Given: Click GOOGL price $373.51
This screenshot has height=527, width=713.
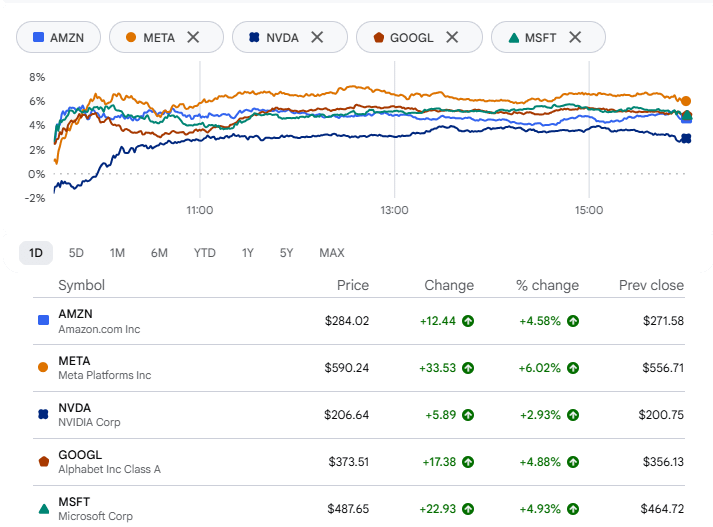Looking at the screenshot, I should pos(349,462).
